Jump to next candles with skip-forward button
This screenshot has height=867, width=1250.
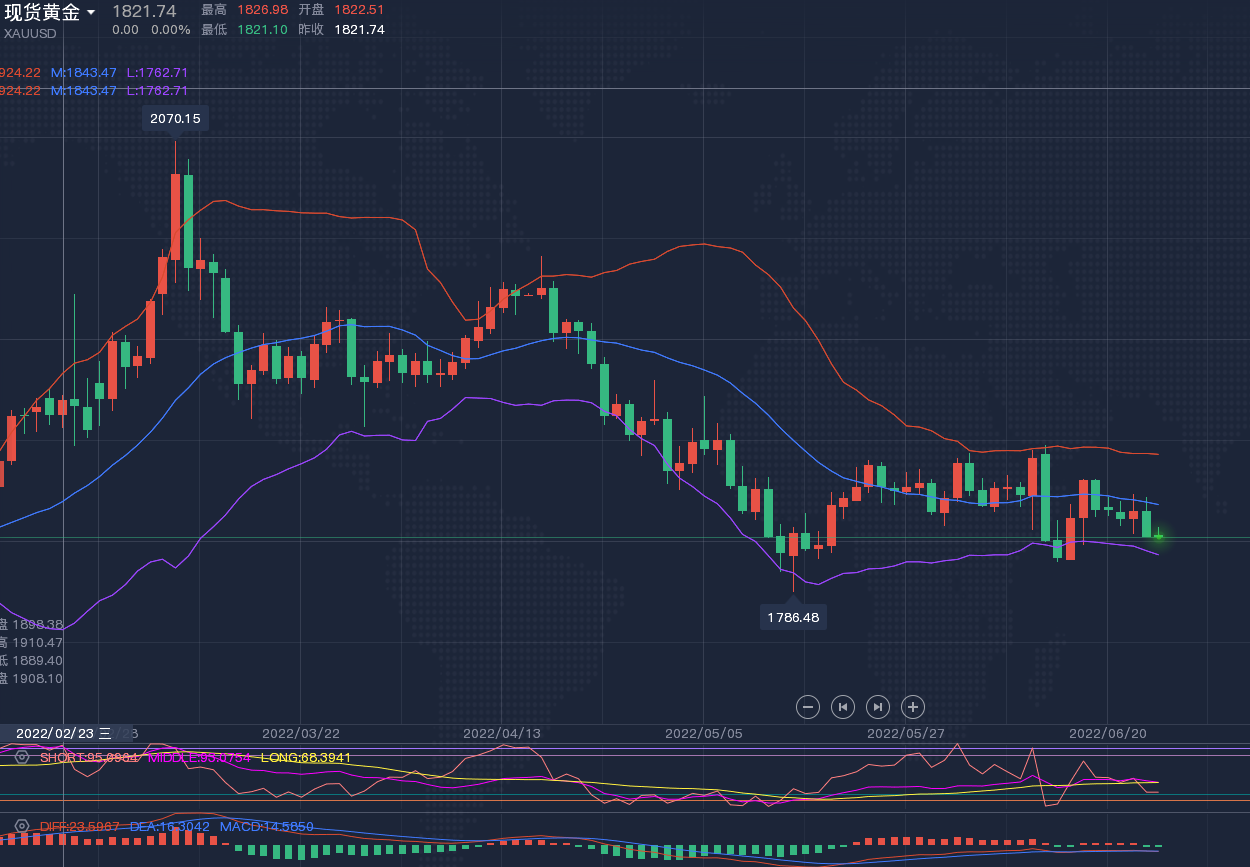[x=878, y=707]
